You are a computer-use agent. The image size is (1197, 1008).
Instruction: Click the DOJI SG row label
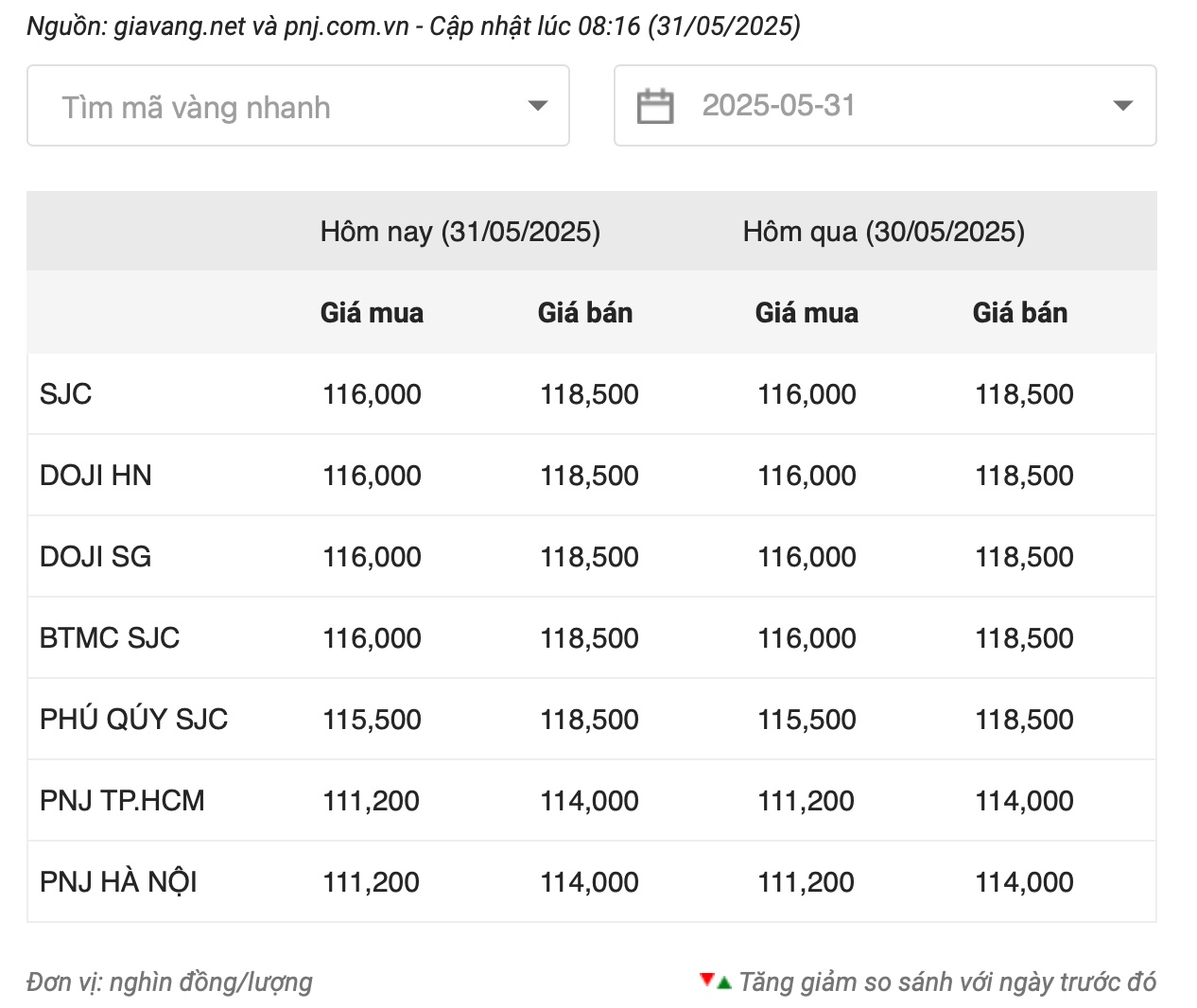(95, 557)
